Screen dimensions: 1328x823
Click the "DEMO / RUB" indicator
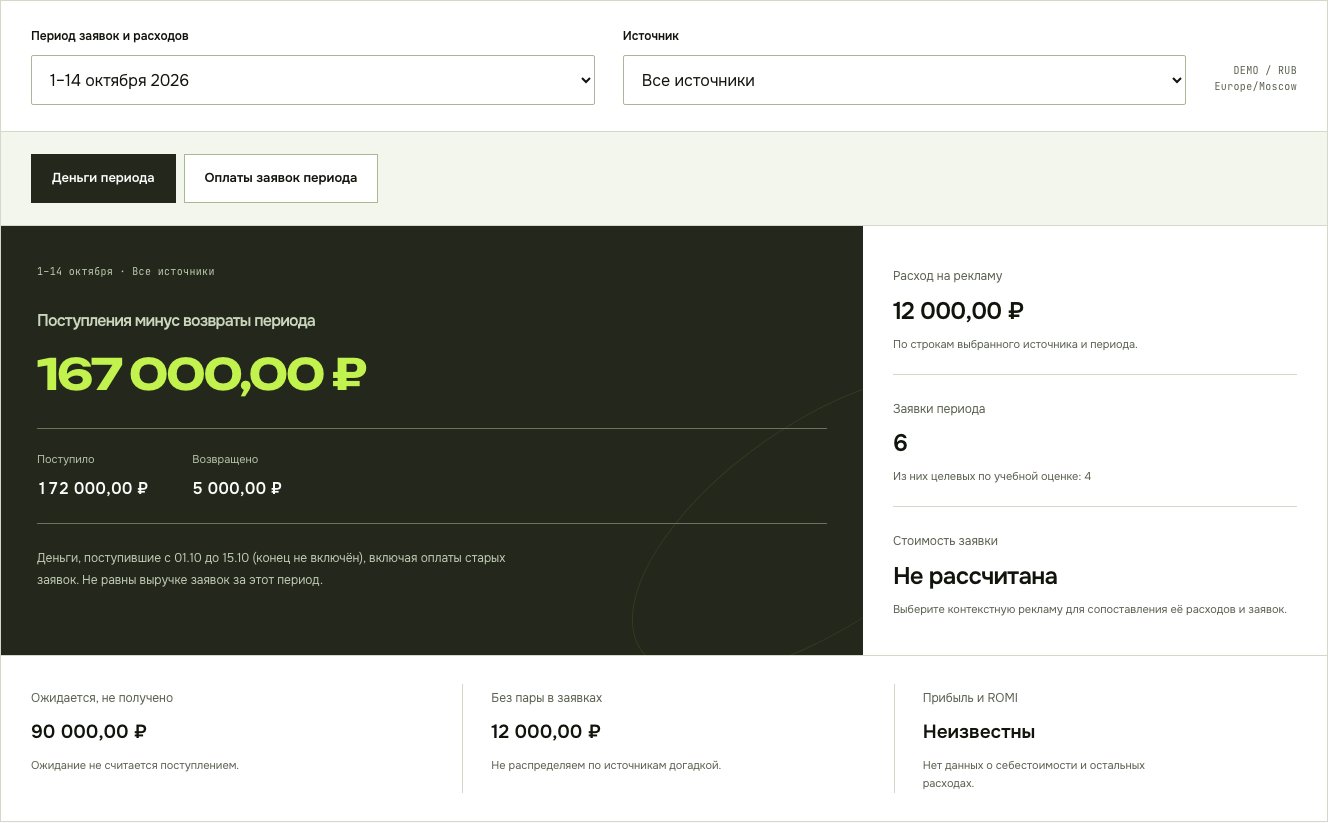coord(1265,70)
